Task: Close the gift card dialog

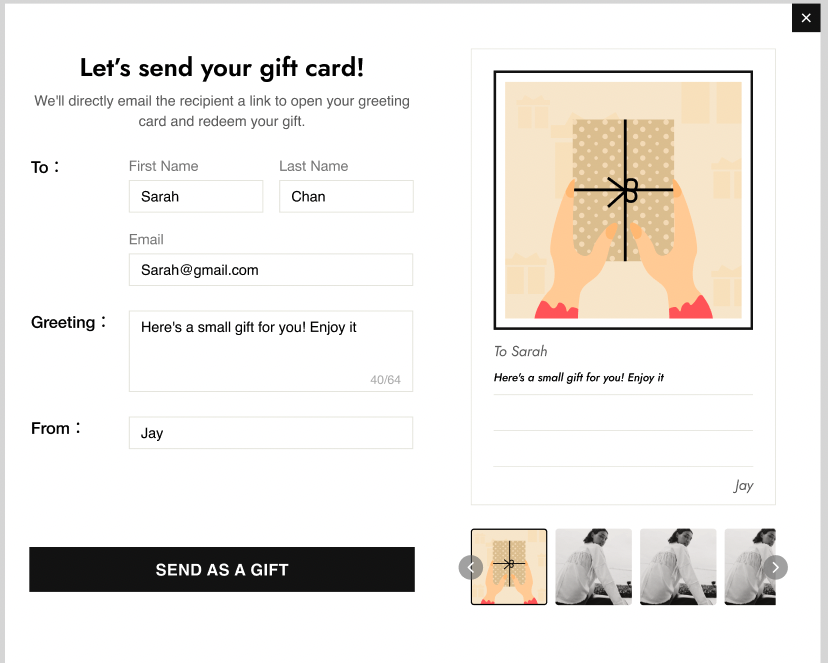Action: tap(806, 18)
